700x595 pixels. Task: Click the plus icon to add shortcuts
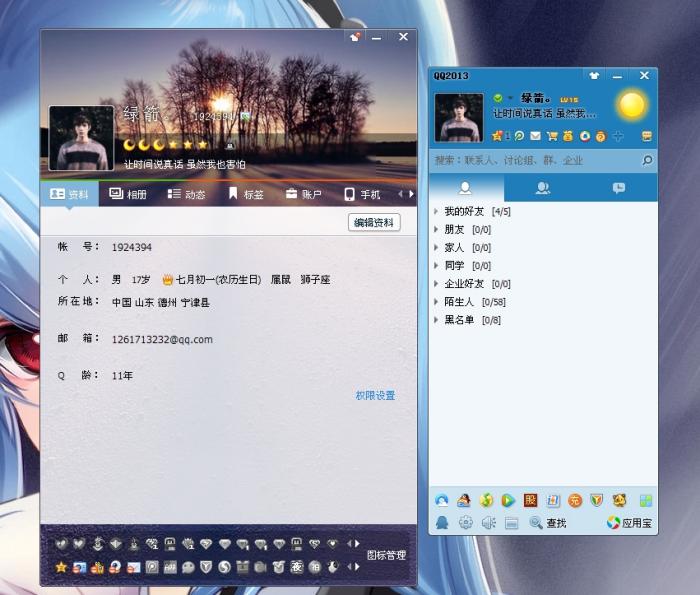(618, 136)
